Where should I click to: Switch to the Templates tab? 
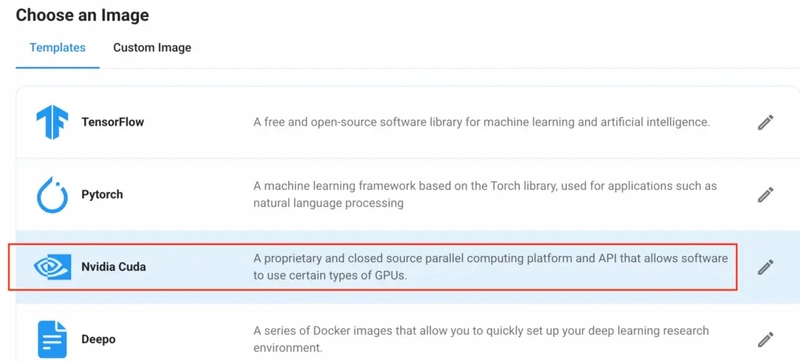click(58, 48)
